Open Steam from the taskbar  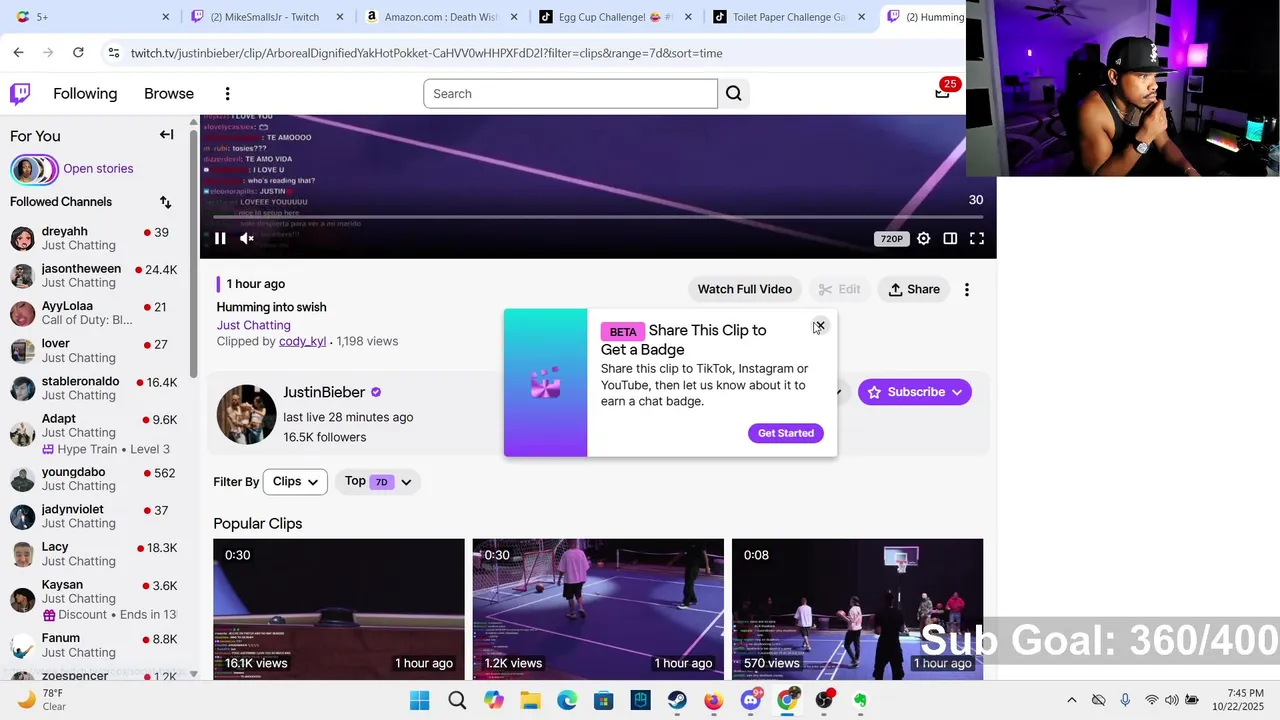pos(677,700)
